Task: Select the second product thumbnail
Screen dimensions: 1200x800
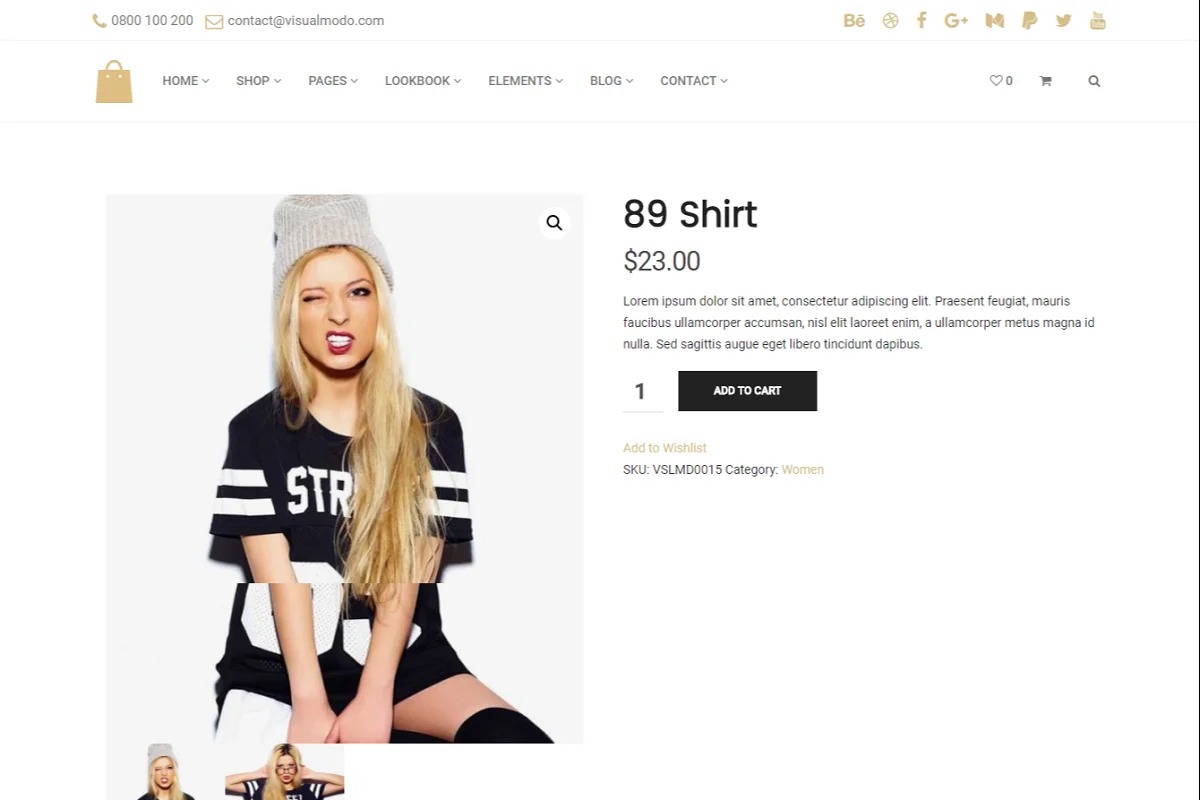Action: pos(284,772)
